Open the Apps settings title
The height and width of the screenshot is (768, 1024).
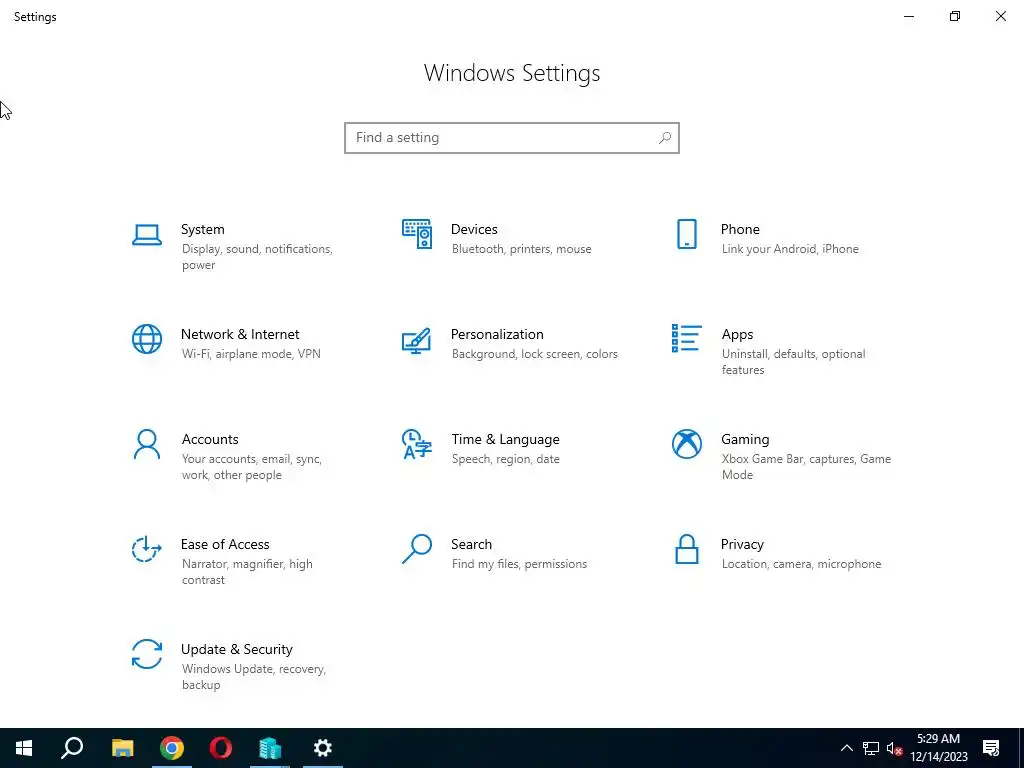(737, 334)
